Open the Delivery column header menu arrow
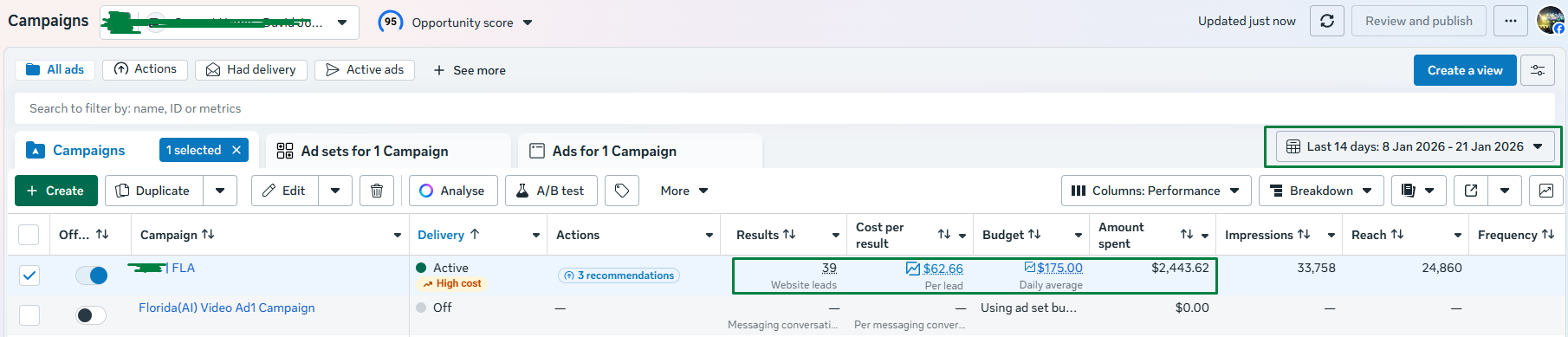The width and height of the screenshot is (1568, 337). [x=536, y=235]
